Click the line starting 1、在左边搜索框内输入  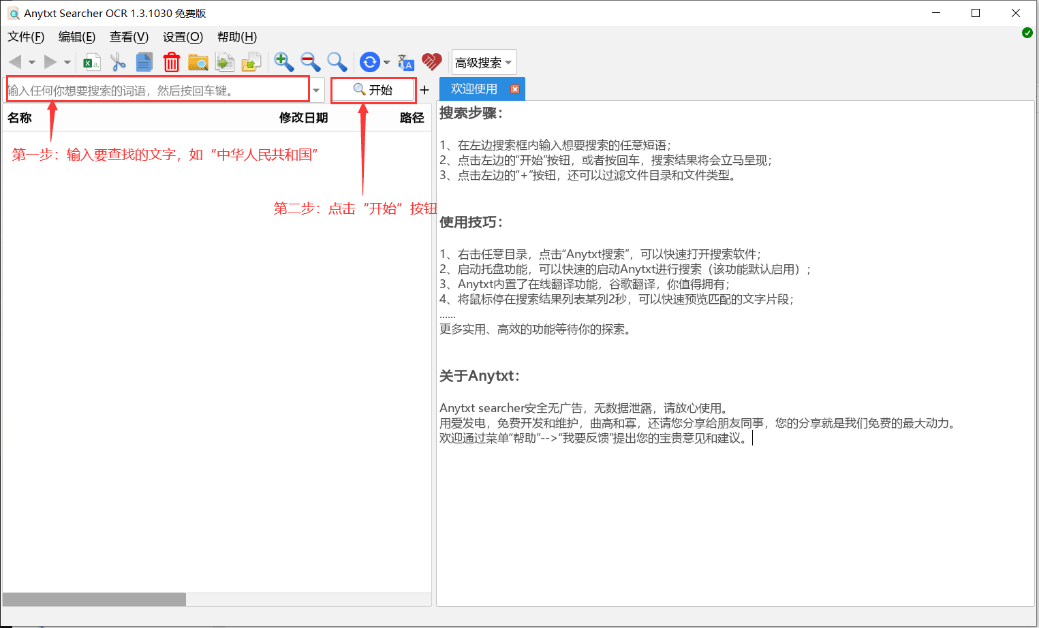tap(555, 145)
